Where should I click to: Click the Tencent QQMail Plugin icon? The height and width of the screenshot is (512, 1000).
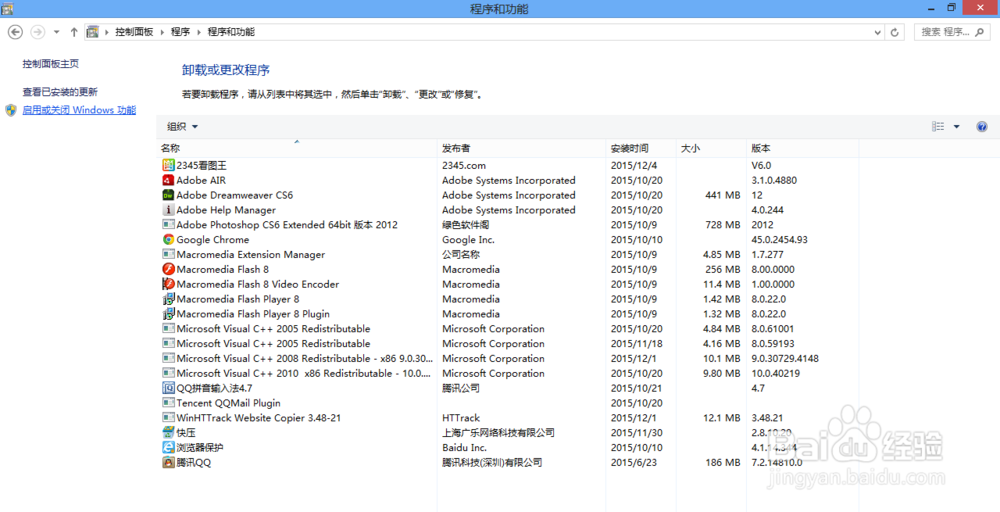coord(168,403)
